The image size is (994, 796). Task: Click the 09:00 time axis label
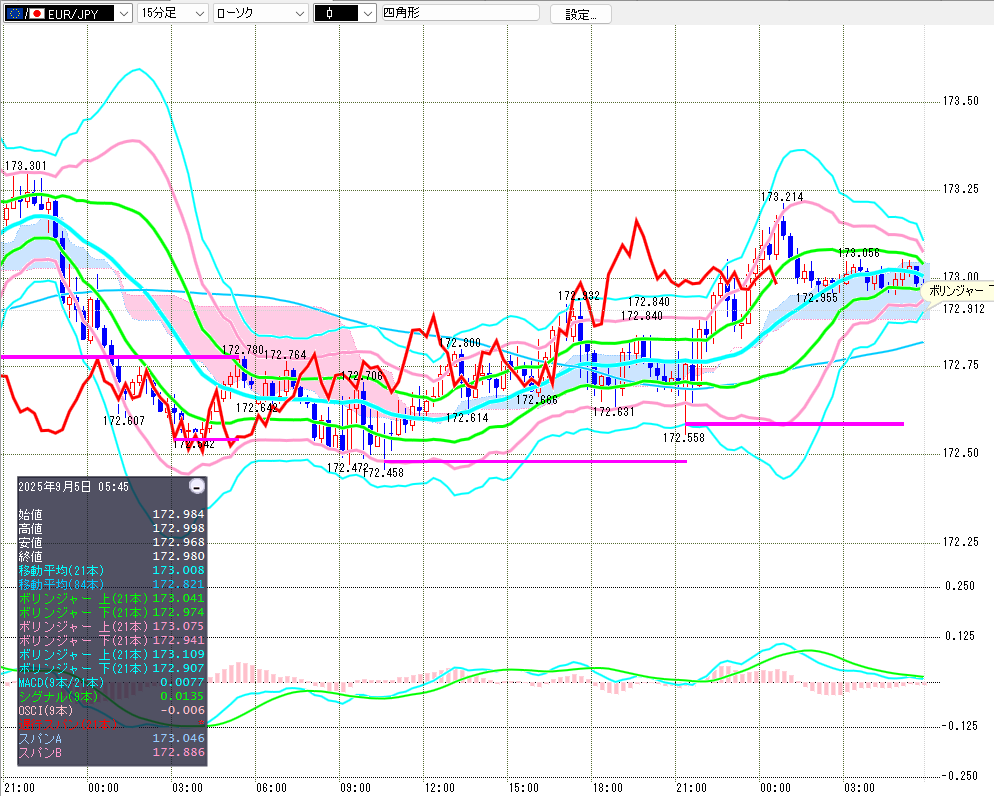tap(356, 788)
